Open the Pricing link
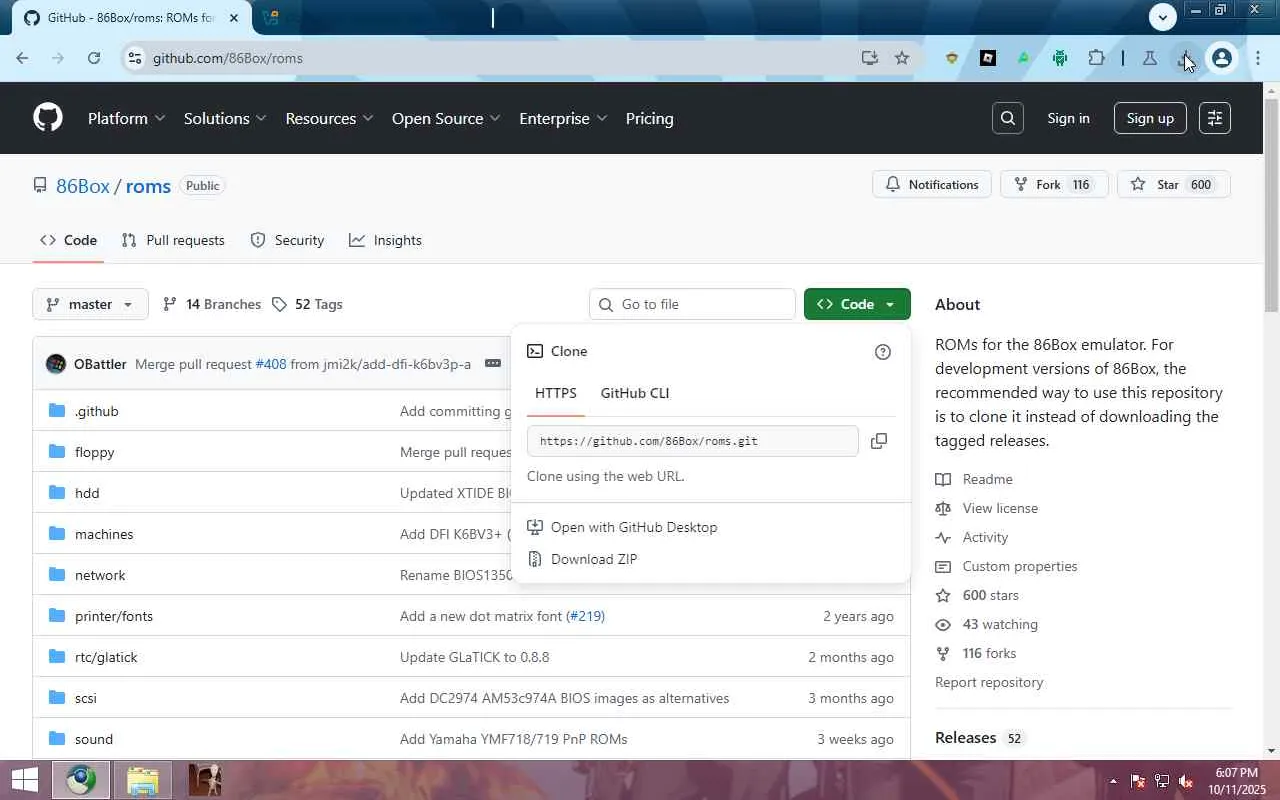This screenshot has width=1280, height=800. pyautogui.click(x=649, y=118)
